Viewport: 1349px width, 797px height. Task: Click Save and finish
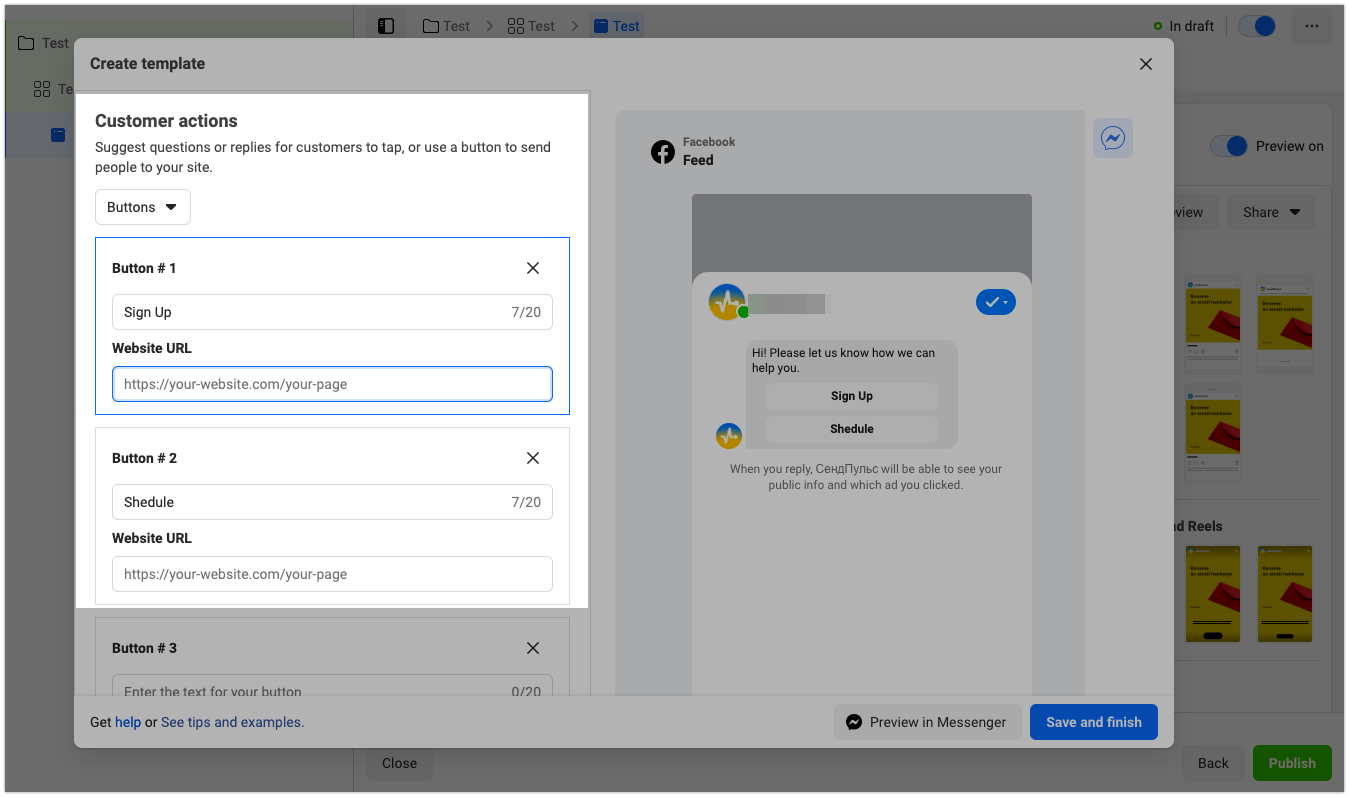[1093, 722]
